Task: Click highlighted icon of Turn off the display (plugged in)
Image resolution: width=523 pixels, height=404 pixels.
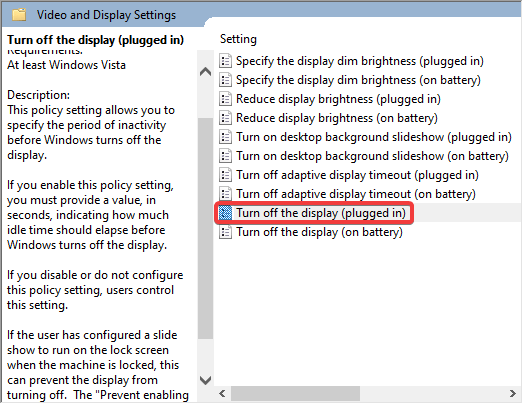Action: tap(225, 213)
